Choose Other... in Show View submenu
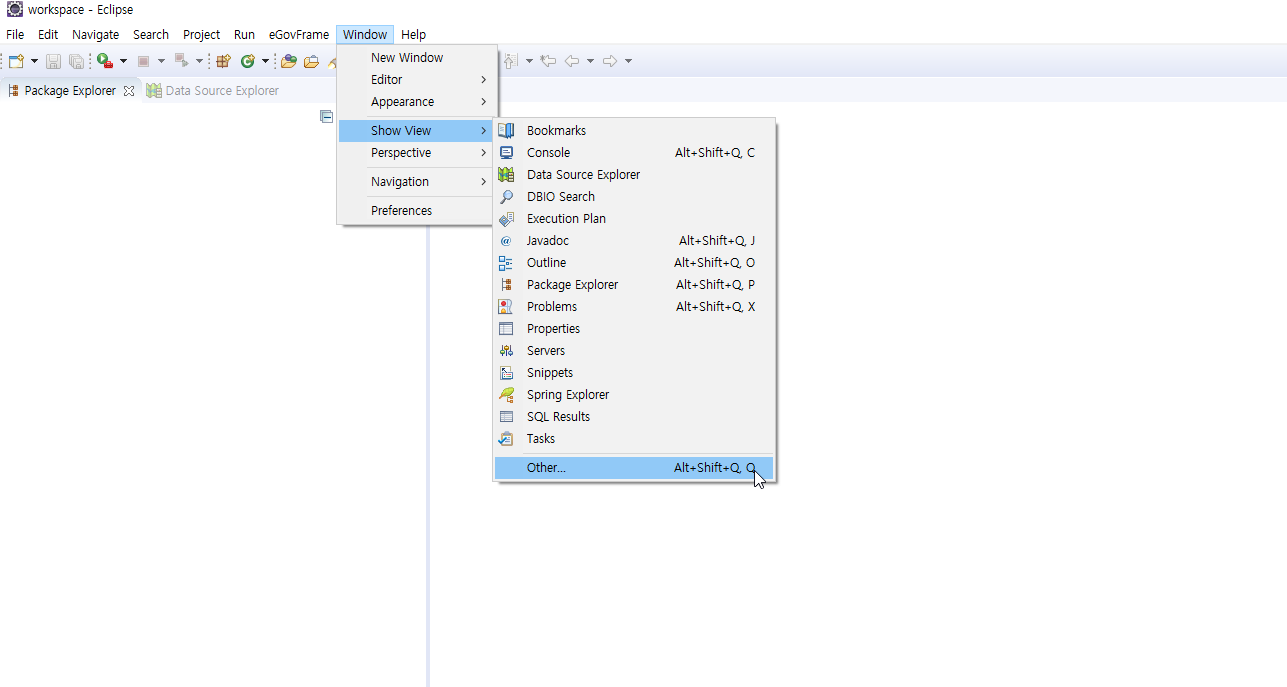Viewport: 1287px width, 687px height. point(634,468)
